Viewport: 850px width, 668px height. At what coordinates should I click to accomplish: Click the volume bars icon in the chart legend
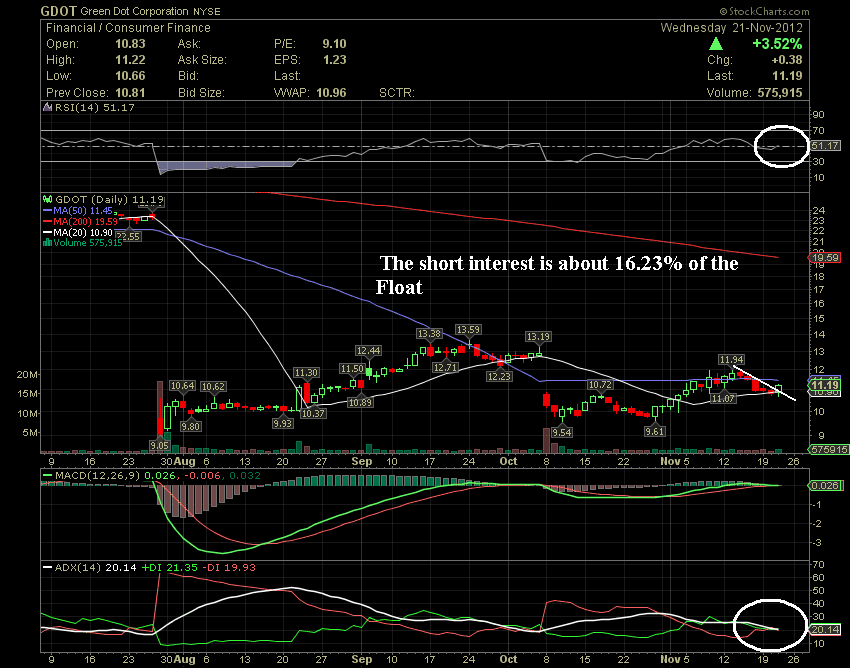[48, 243]
